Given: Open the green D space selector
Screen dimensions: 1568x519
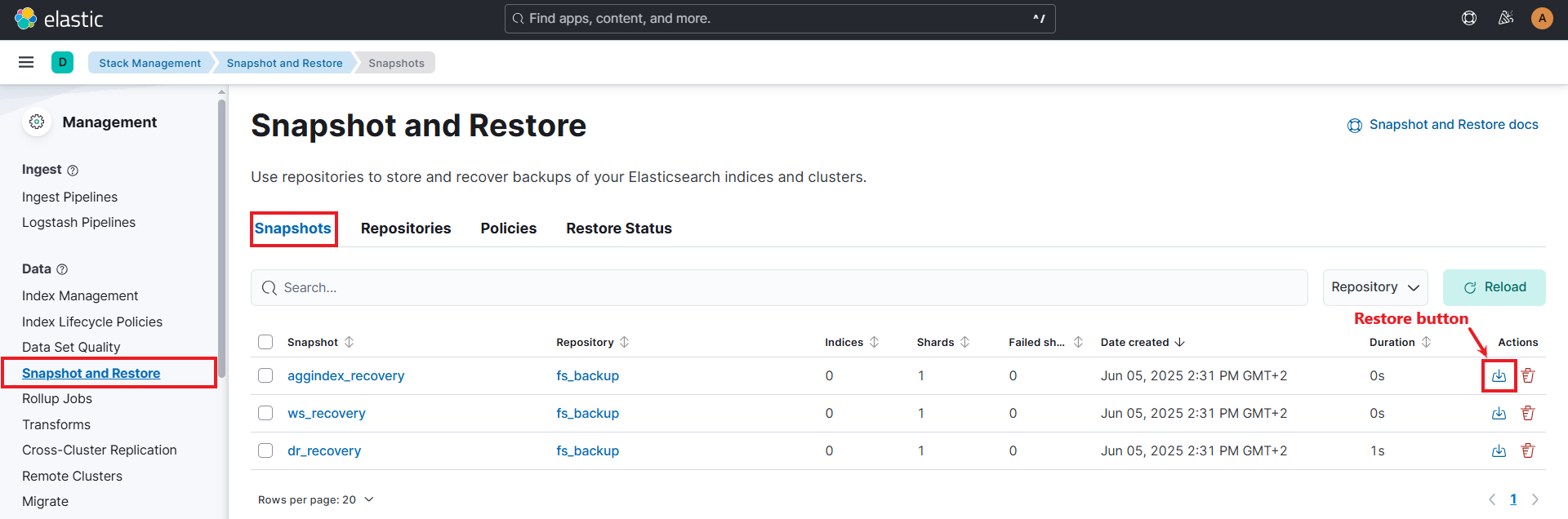Looking at the screenshot, I should pyautogui.click(x=62, y=62).
